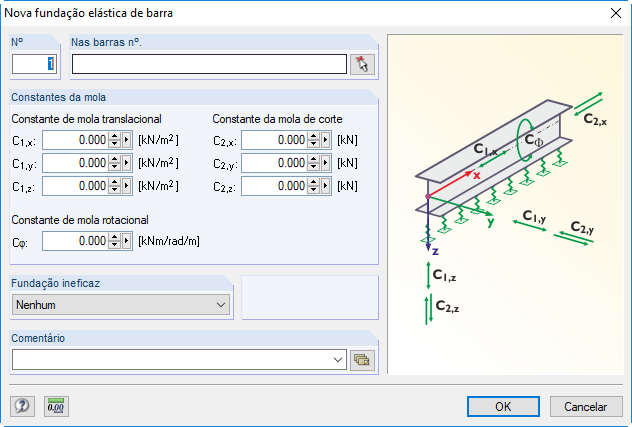The width and height of the screenshot is (632, 427).
Task: Decrease C2,y with the down spinner
Action: pos(314,167)
